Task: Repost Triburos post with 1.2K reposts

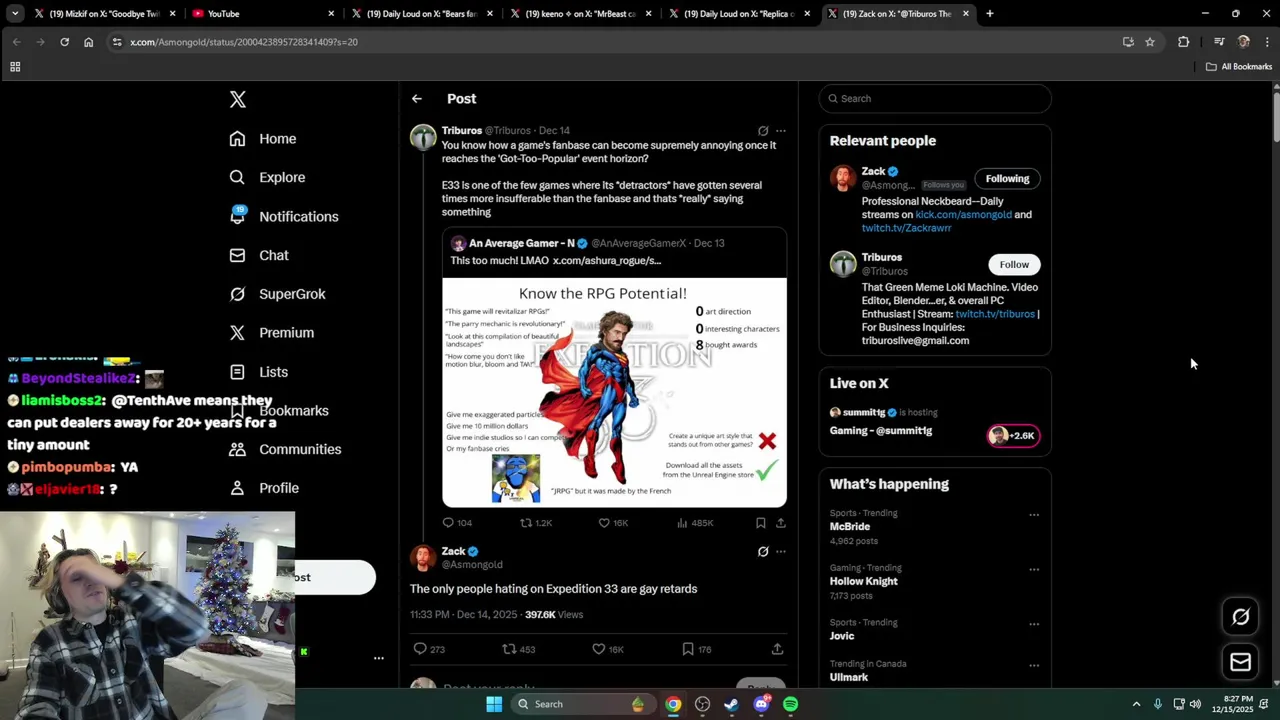Action: [536, 523]
